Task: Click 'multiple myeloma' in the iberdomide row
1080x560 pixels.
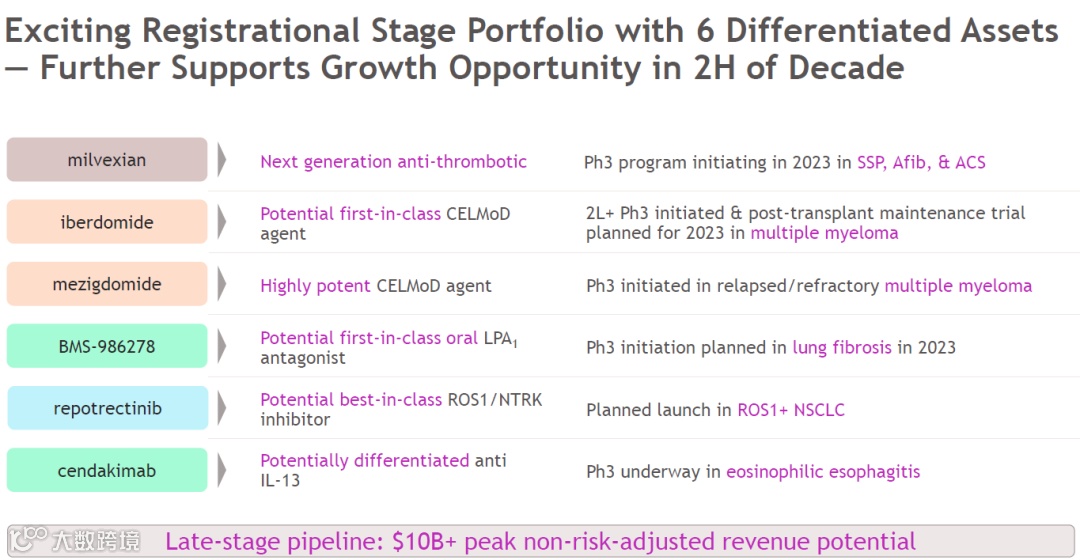Action: click(824, 234)
